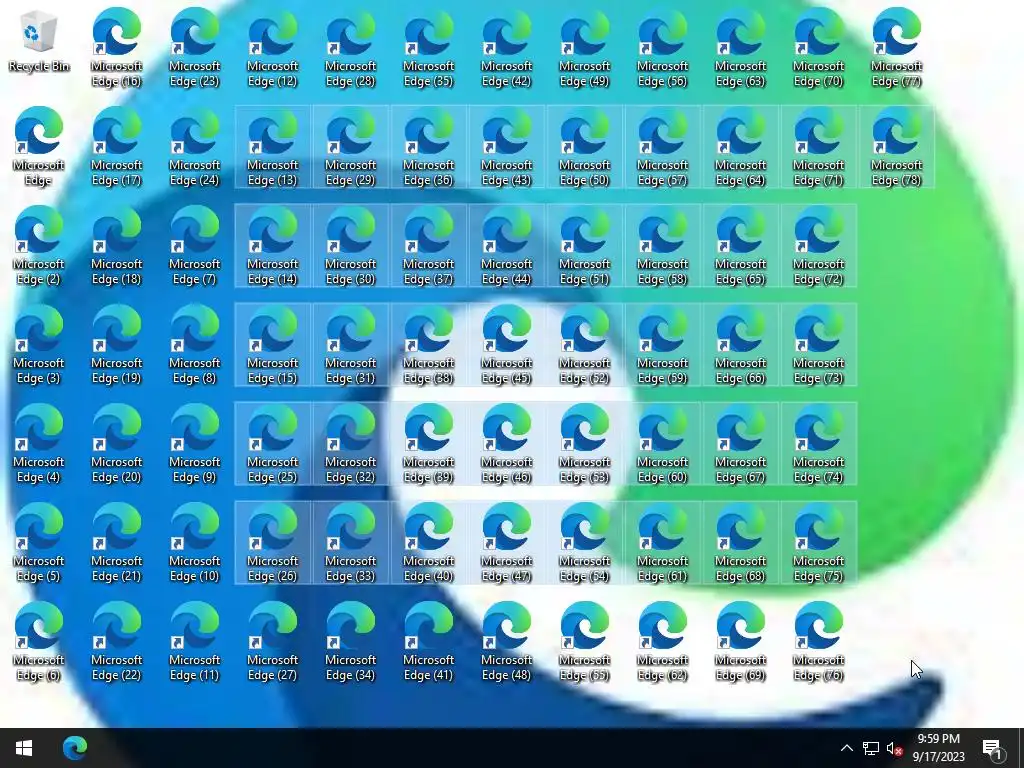Click the Microsoft Edge (68) icon

(x=741, y=543)
